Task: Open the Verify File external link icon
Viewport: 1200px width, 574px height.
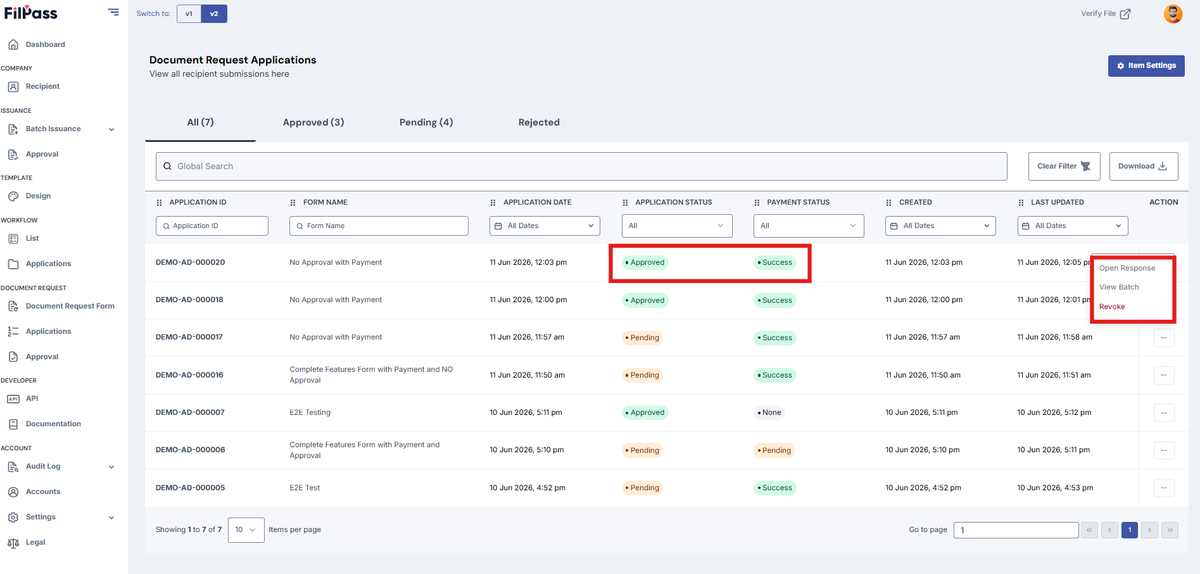Action: (1125, 14)
